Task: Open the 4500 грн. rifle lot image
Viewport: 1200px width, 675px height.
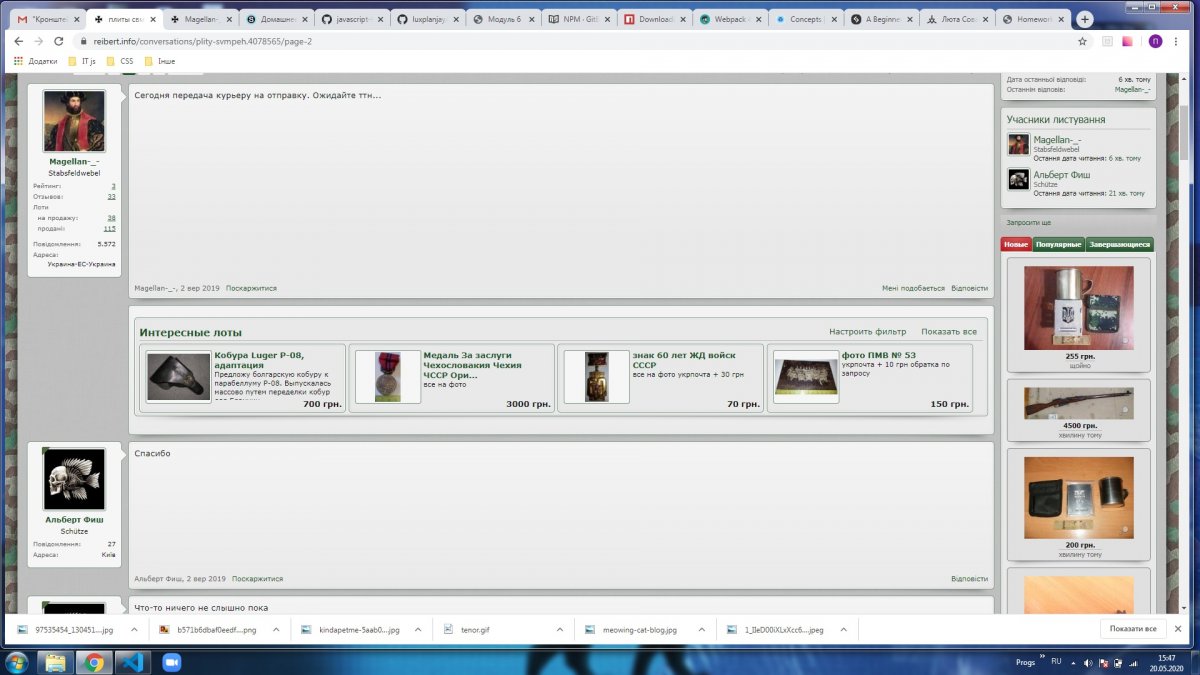Action: point(1078,403)
